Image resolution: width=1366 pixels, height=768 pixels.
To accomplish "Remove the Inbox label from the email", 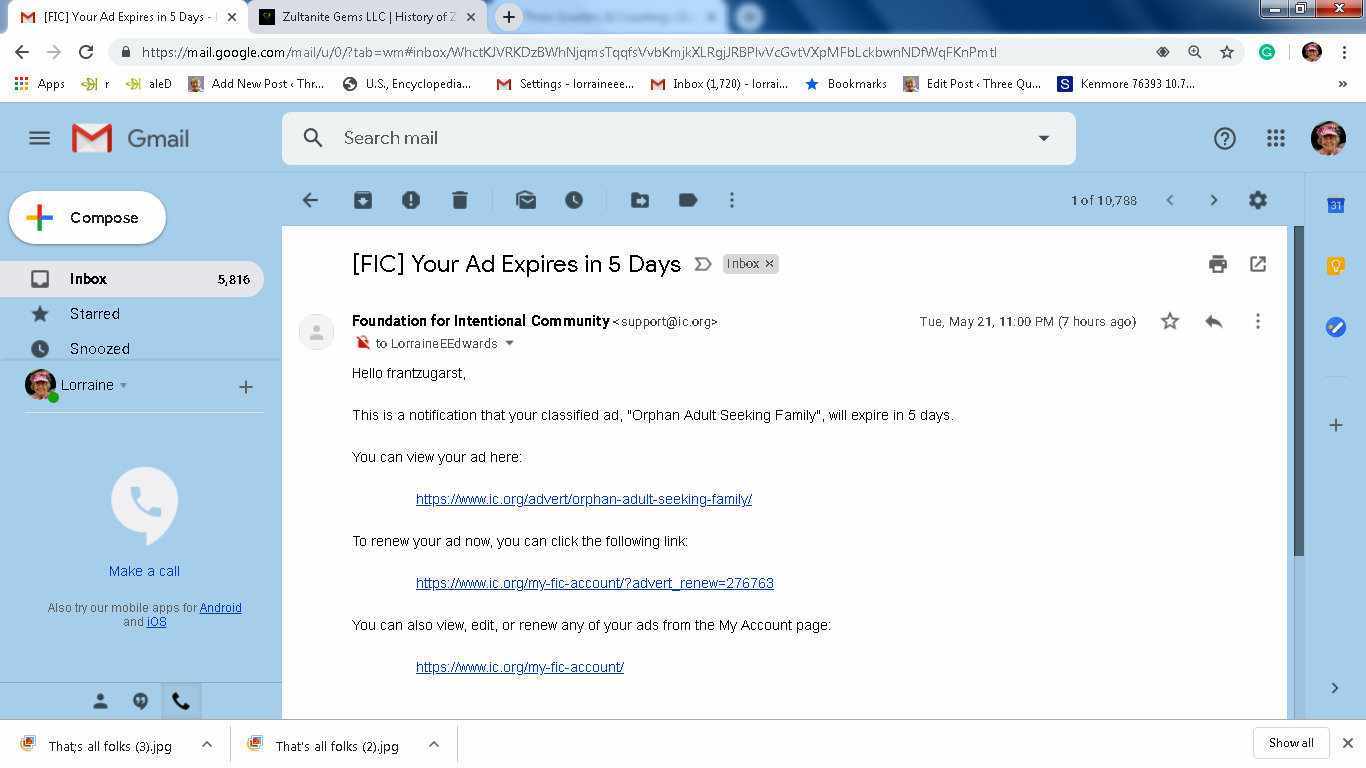I will pos(769,264).
